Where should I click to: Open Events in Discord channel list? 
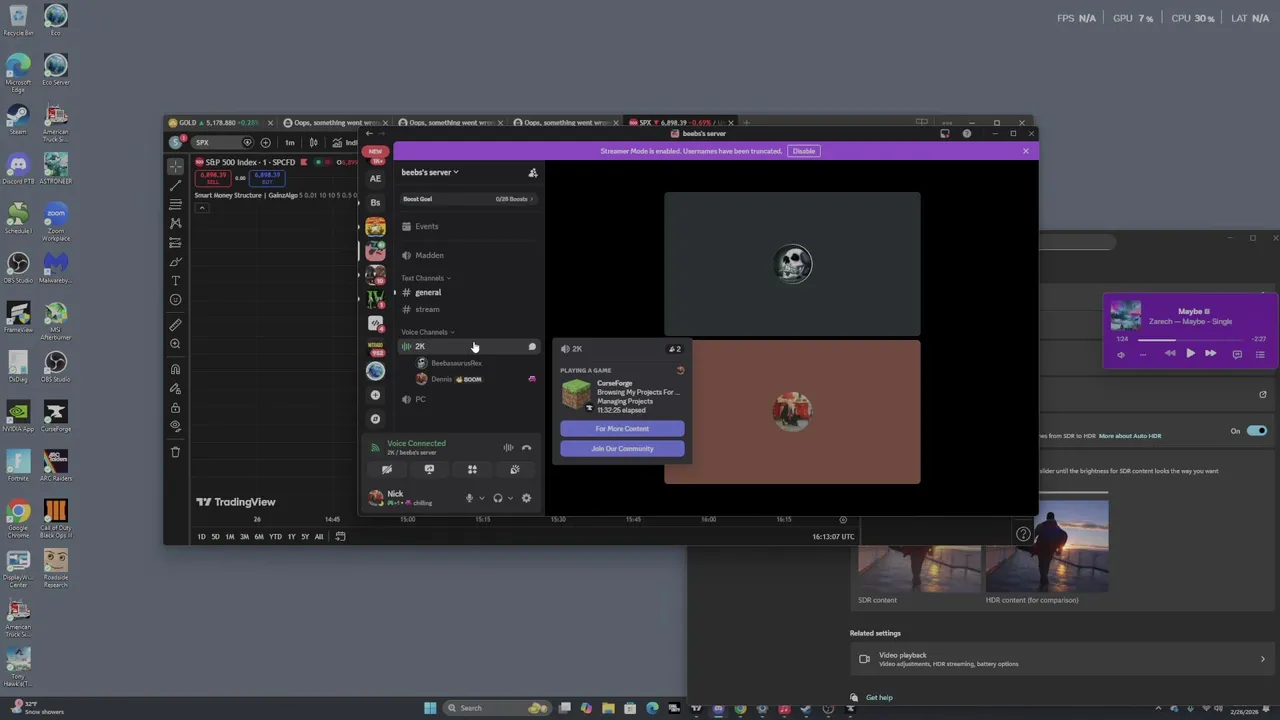[469, 226]
